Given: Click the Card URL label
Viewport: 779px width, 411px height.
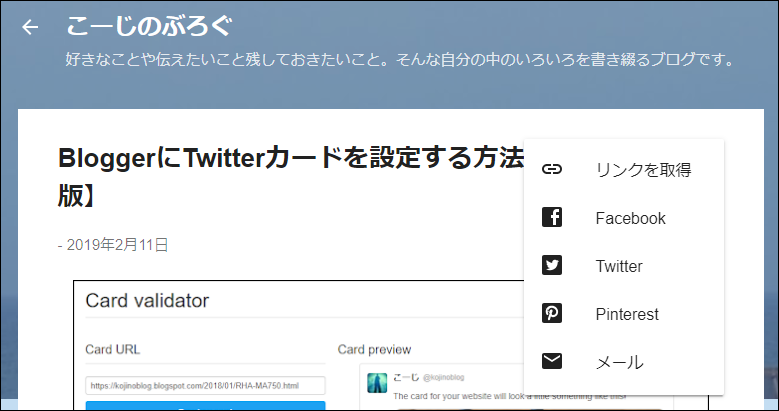Looking at the screenshot, I should pyautogui.click(x=112, y=349).
